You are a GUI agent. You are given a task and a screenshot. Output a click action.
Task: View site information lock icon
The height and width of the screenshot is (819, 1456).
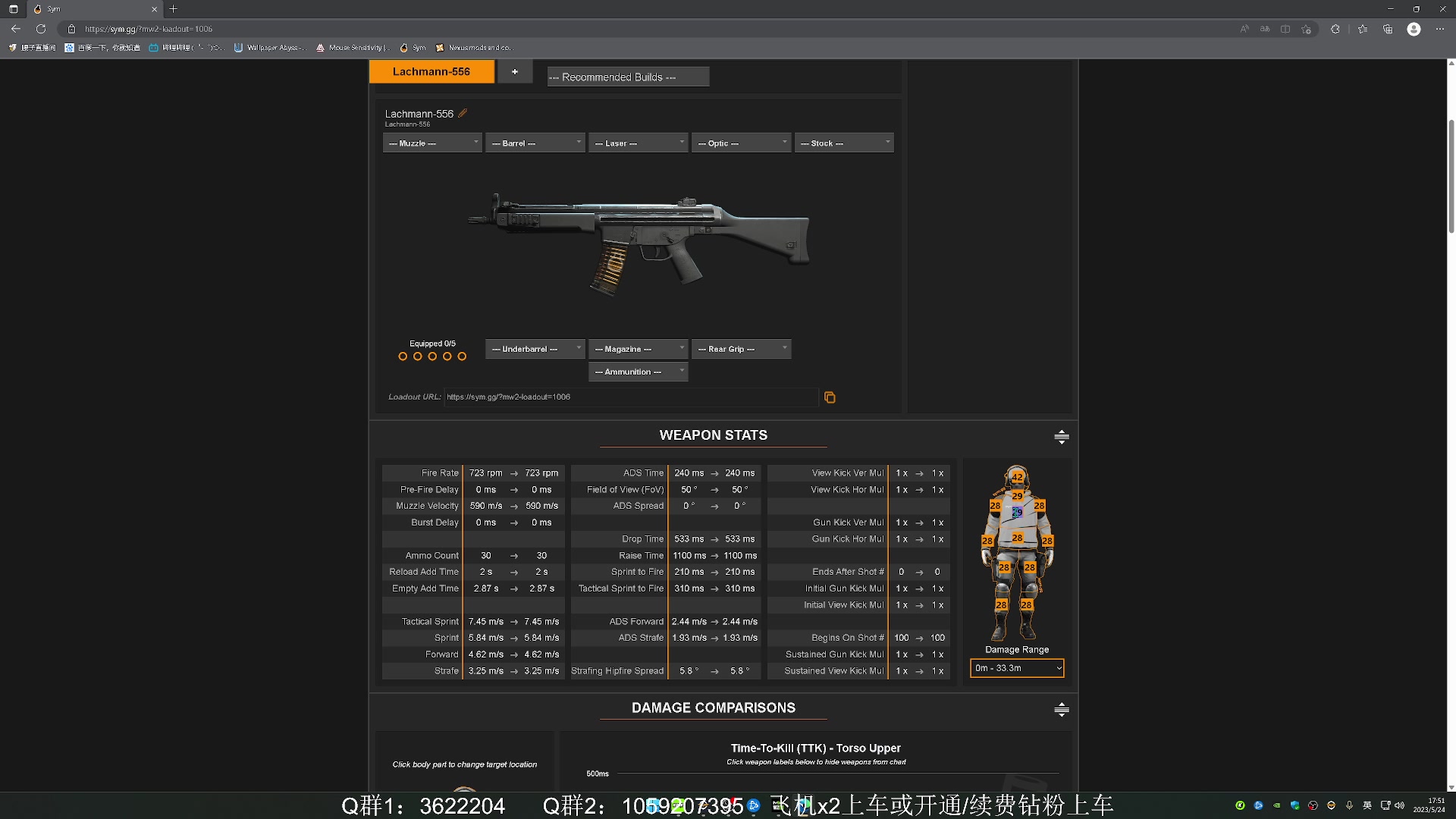71,29
